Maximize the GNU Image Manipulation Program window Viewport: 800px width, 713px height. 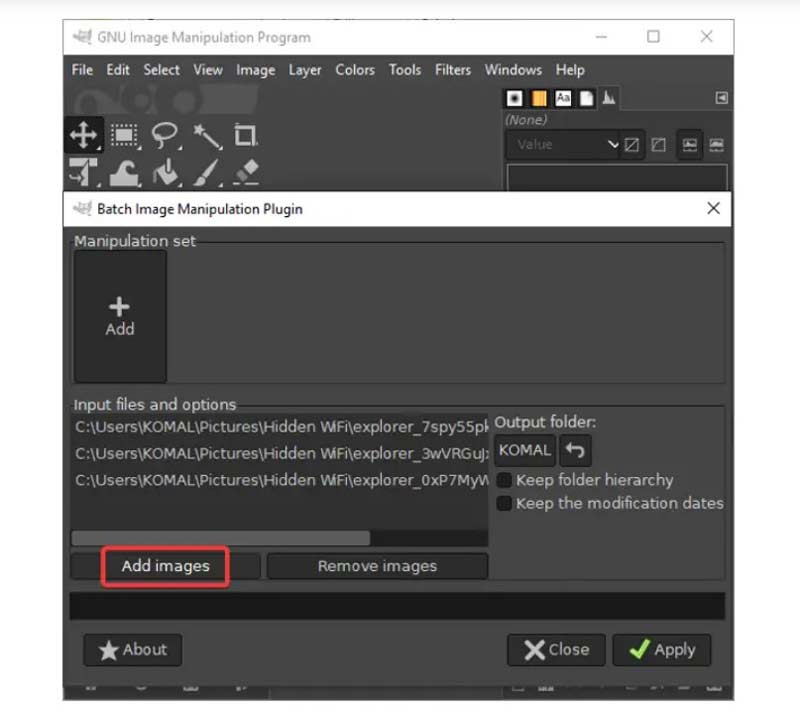tap(653, 37)
